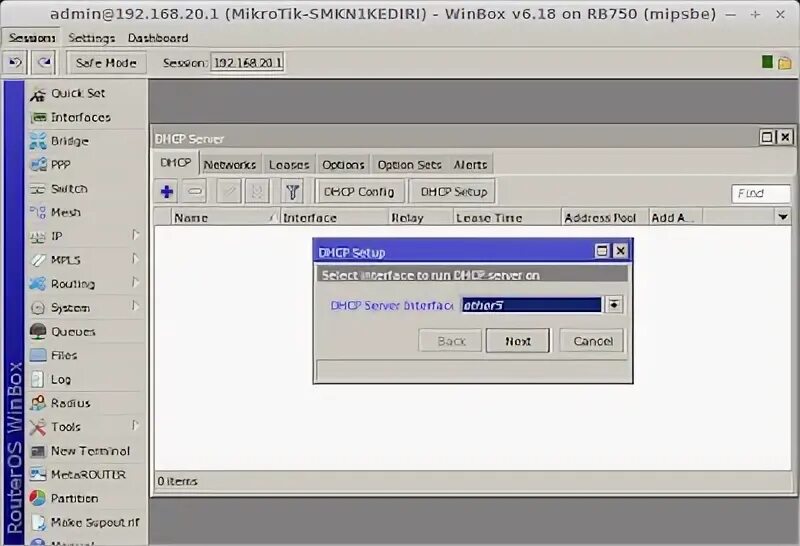
Task: Switch to the Option Sets tab
Action: pyautogui.click(x=409, y=165)
